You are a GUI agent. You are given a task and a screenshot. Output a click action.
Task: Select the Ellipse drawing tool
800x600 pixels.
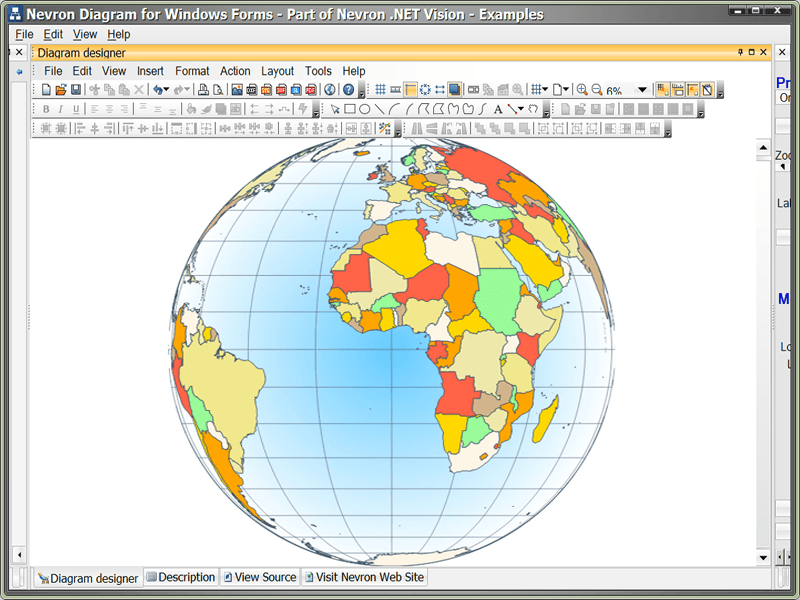pos(364,109)
